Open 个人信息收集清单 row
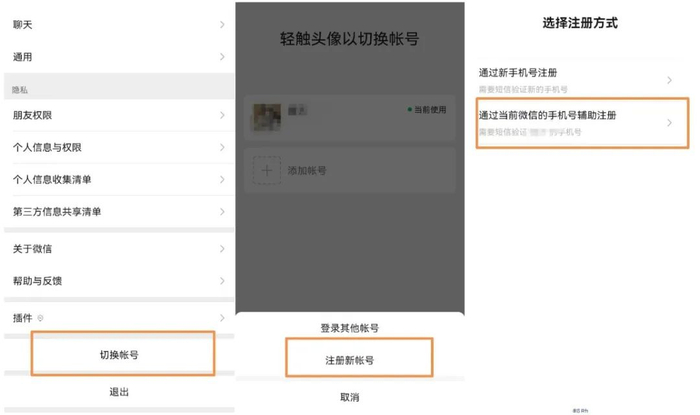Image resolution: width=700 pixels, height=415 pixels. coord(119,179)
